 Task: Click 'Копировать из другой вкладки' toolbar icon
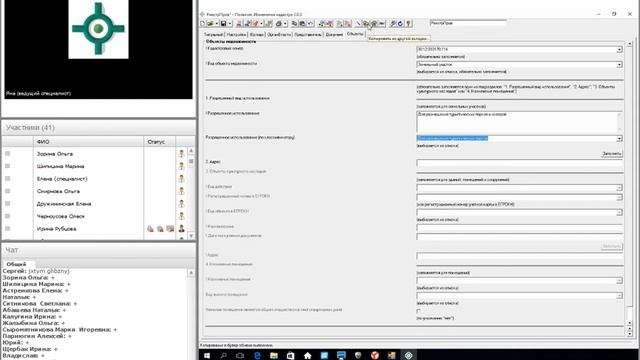click(366, 24)
